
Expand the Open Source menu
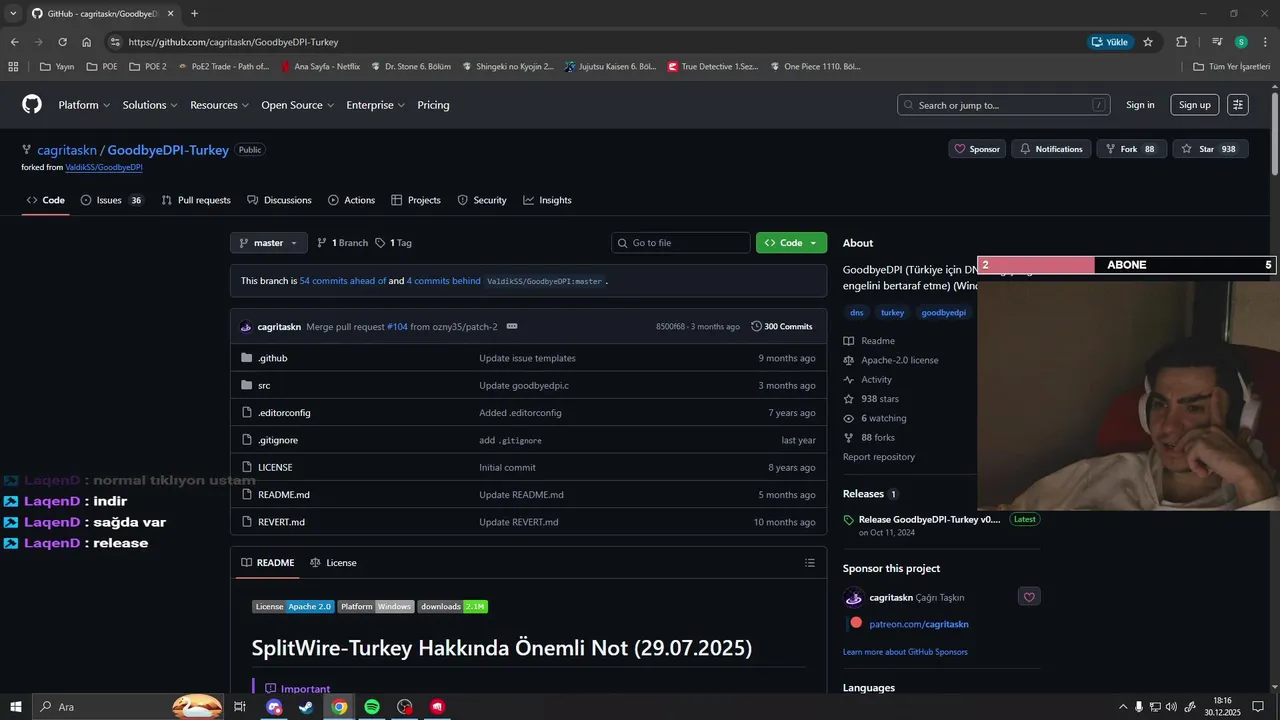[x=297, y=105]
